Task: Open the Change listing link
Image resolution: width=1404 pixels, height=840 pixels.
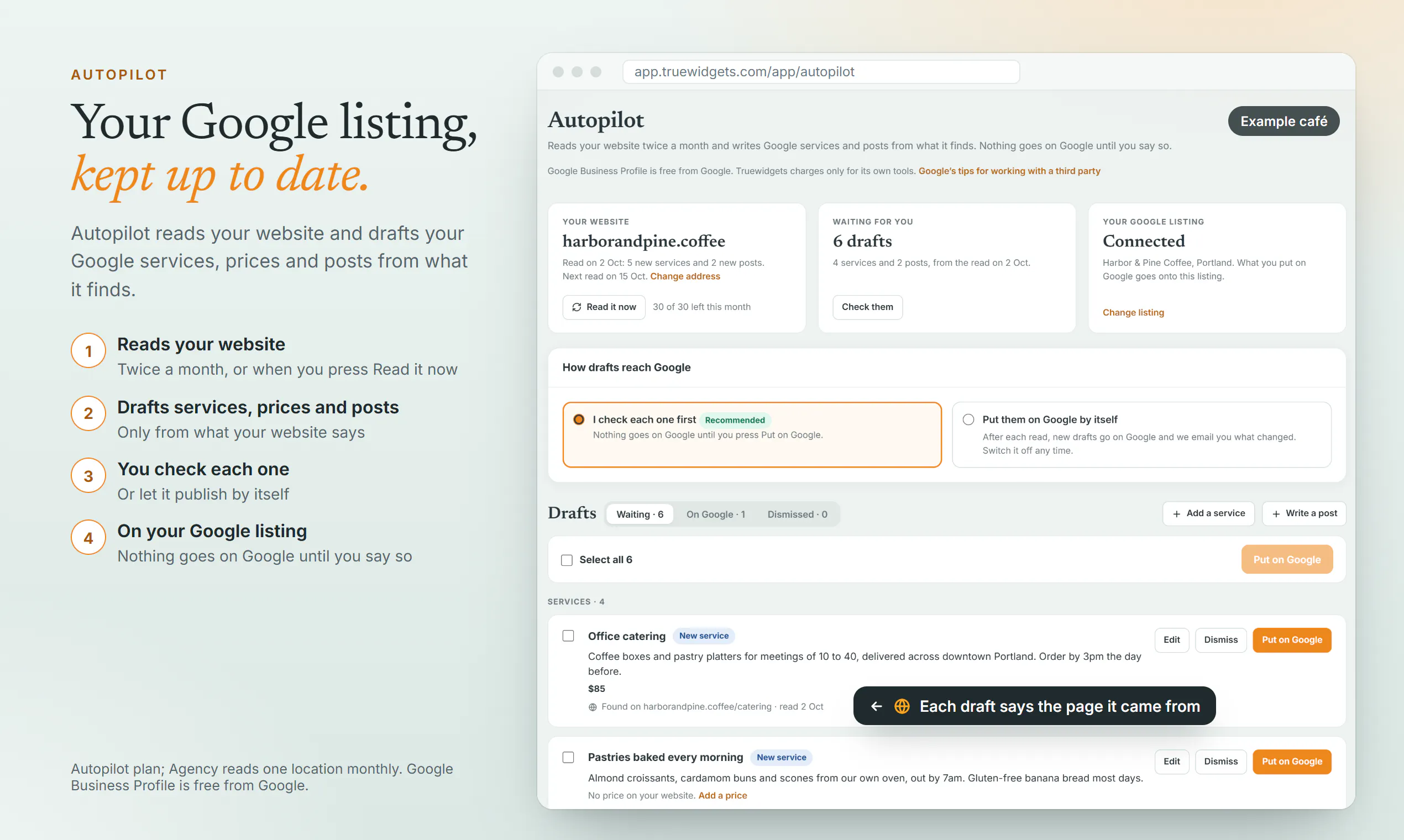Action: coord(1133,312)
